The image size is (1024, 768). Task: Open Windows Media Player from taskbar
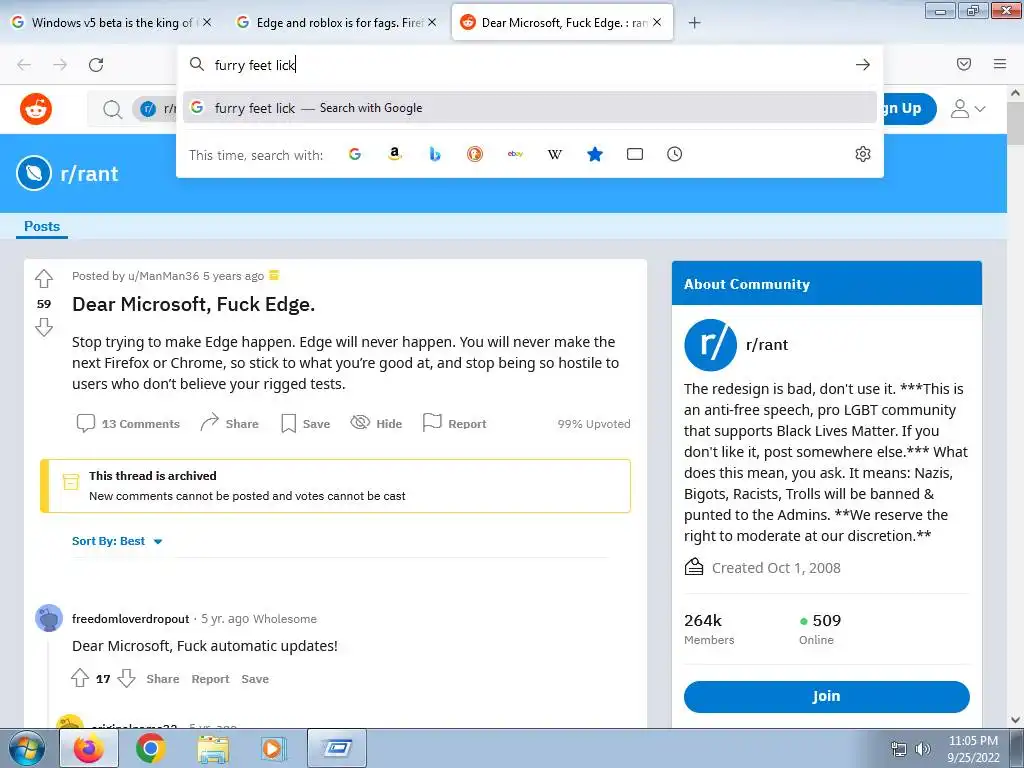click(273, 748)
